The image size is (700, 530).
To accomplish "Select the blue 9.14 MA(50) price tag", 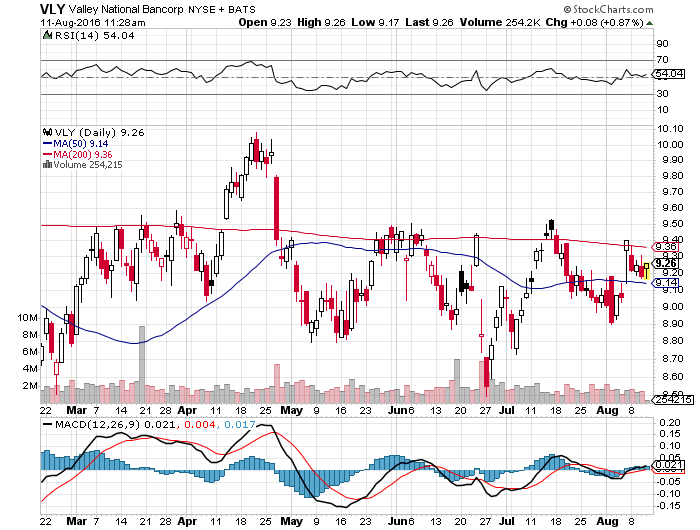I will point(665,283).
